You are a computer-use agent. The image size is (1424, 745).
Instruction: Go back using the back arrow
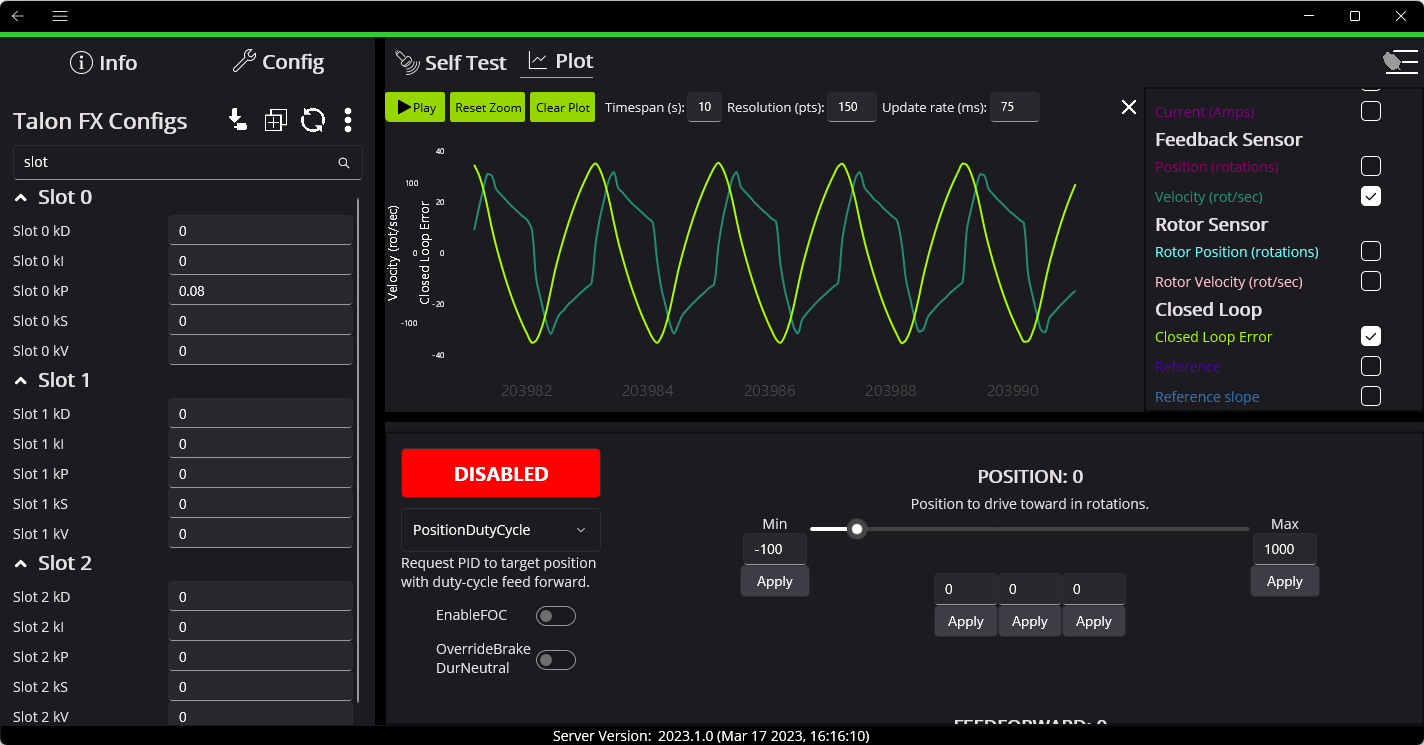pyautogui.click(x=18, y=16)
